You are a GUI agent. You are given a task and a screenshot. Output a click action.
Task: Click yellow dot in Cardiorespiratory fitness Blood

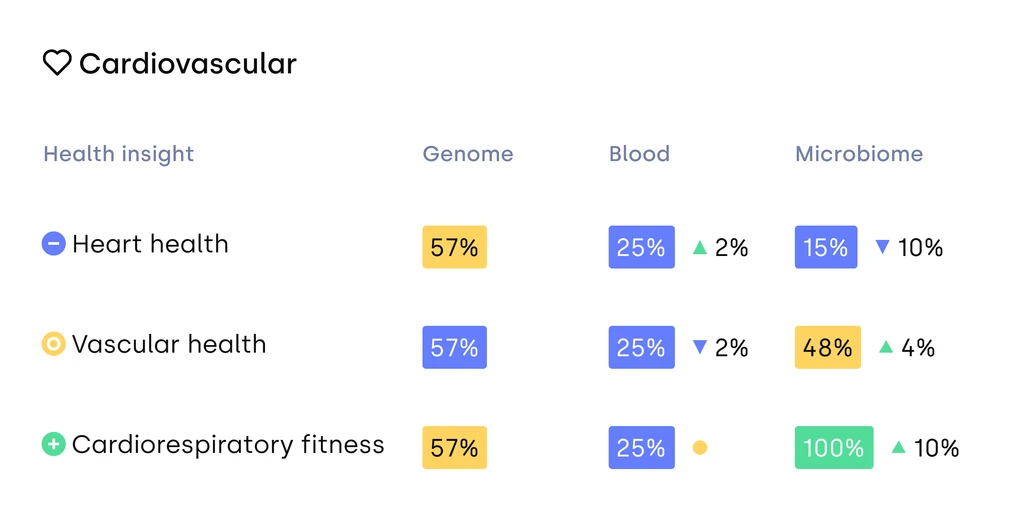coord(700,447)
